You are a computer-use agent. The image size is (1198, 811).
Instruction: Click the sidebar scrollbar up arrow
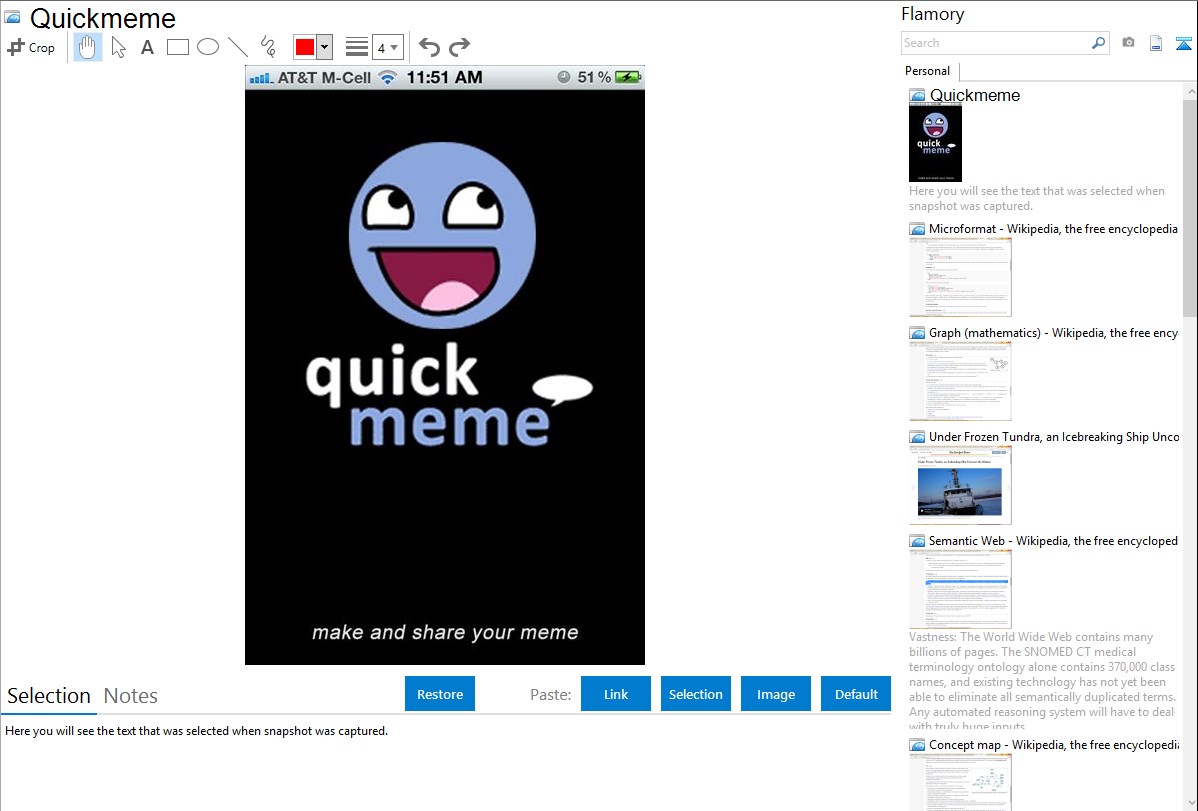1190,91
